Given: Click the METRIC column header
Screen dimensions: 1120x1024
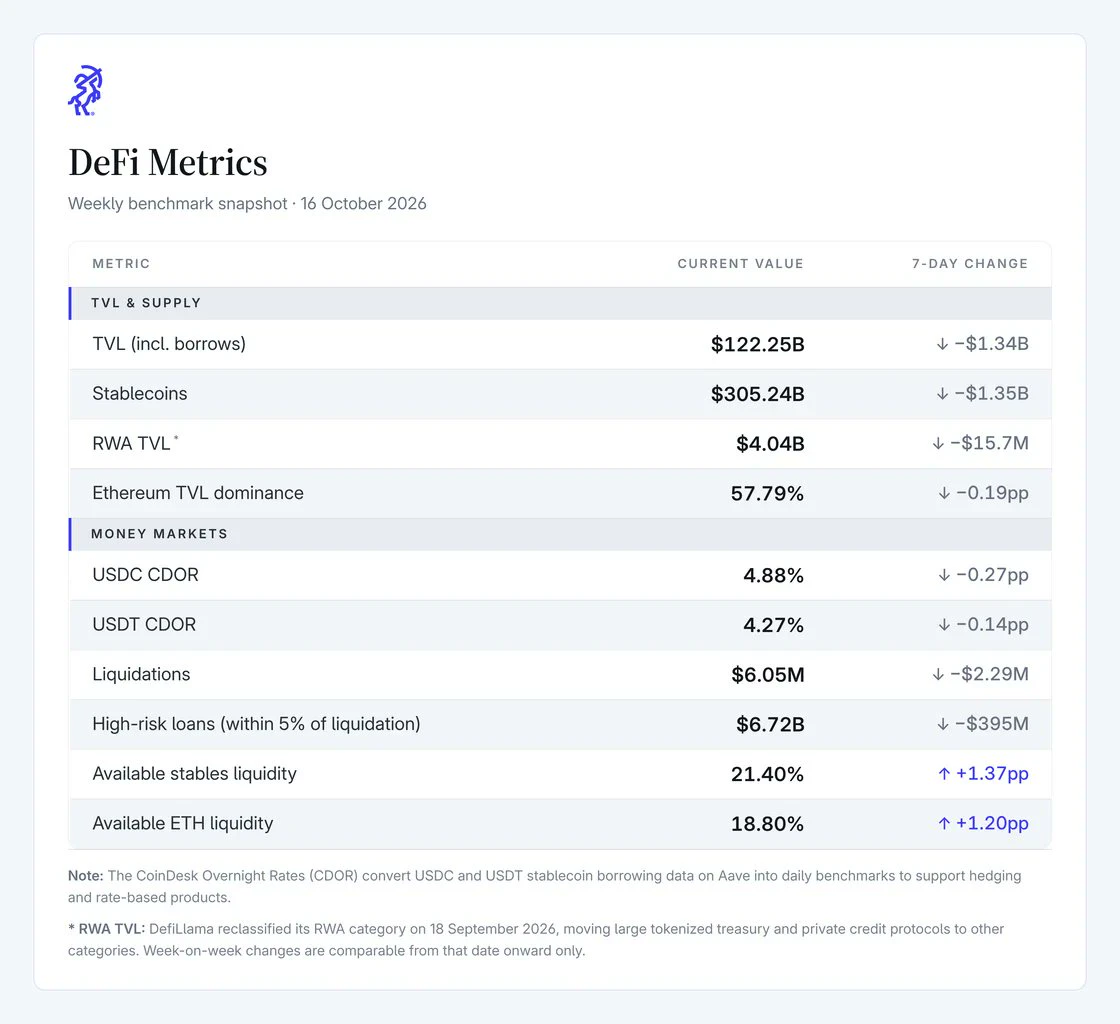Looking at the screenshot, I should tap(121, 263).
